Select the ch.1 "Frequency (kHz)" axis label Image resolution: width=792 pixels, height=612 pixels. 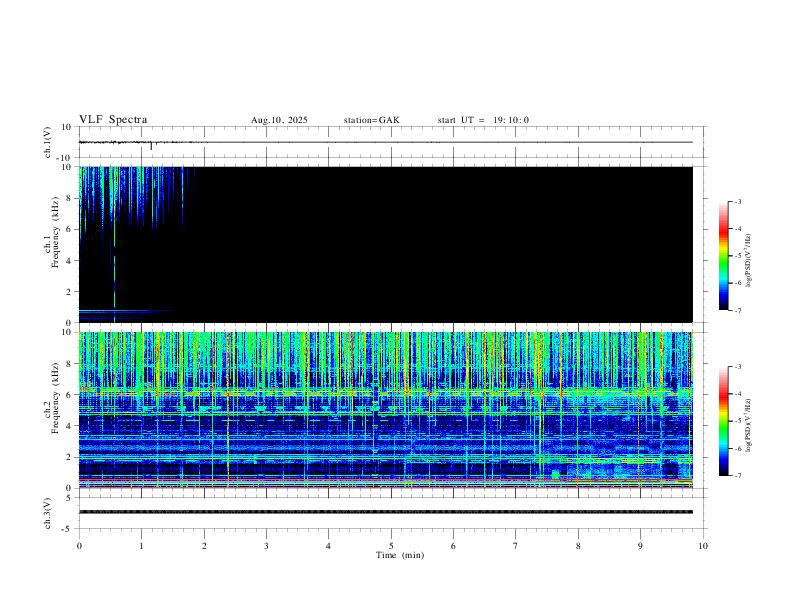[x=56, y=232]
